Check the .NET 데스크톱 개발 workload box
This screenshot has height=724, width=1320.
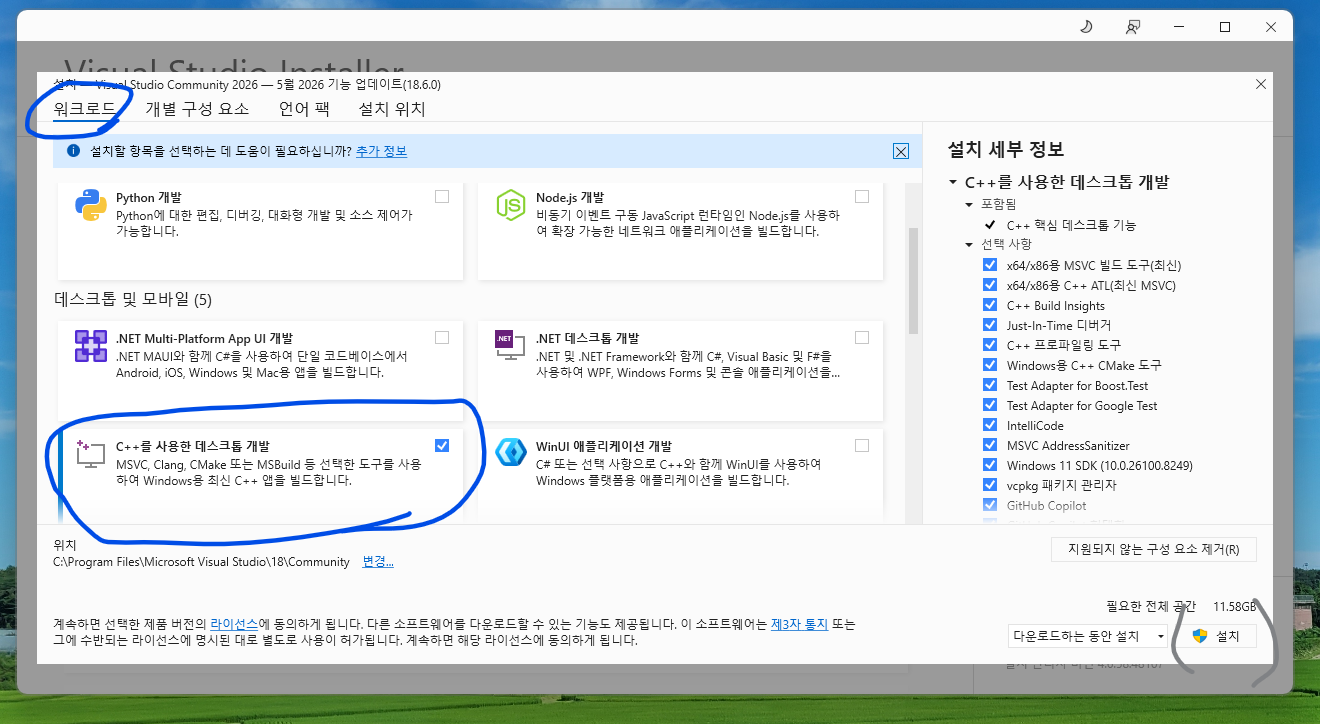tap(862, 337)
